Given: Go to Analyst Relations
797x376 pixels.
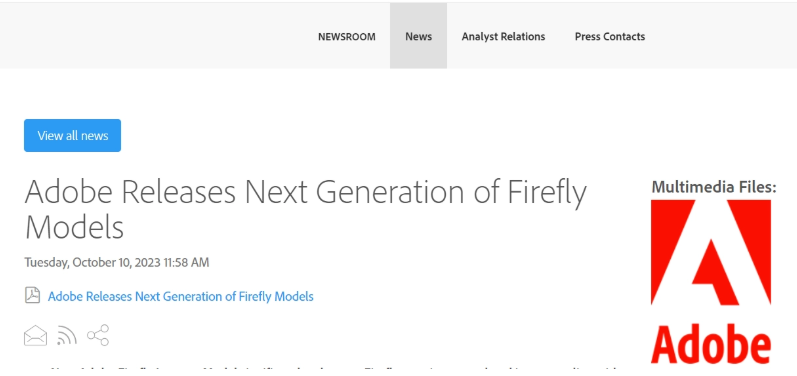Looking at the screenshot, I should tap(503, 37).
